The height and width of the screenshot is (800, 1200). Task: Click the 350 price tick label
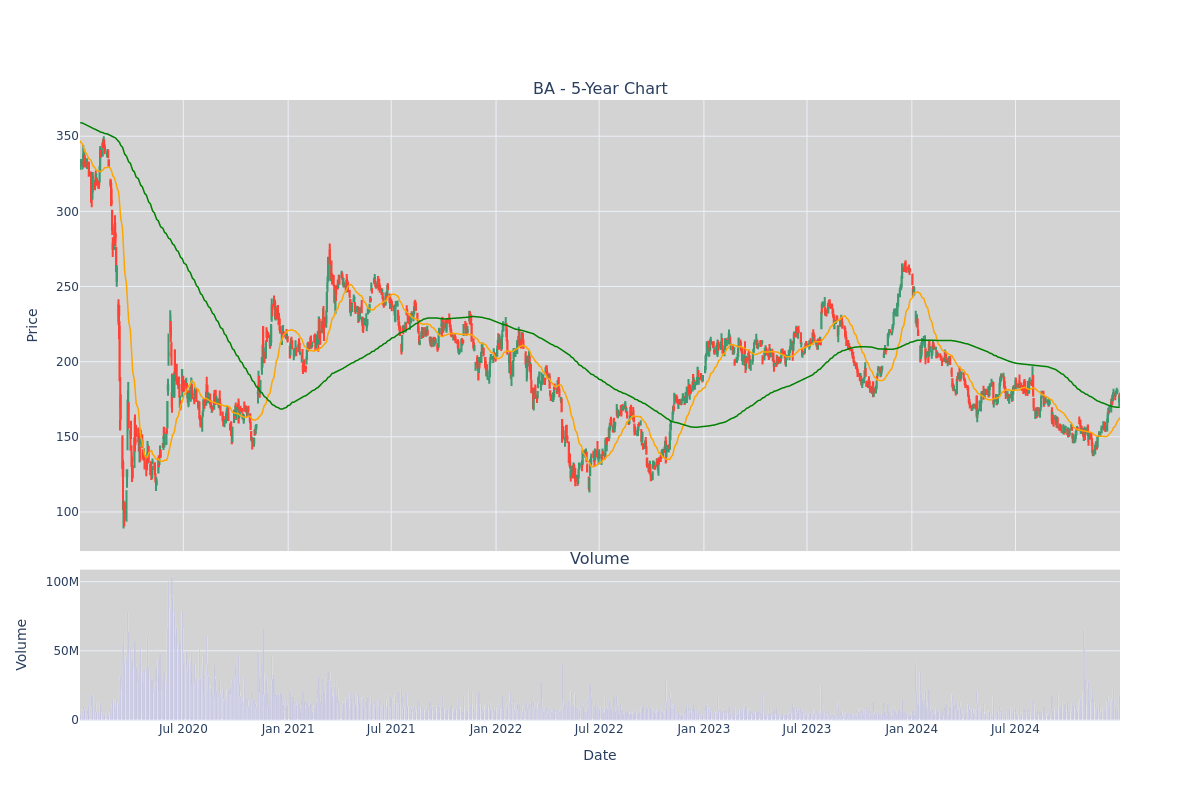coord(67,136)
